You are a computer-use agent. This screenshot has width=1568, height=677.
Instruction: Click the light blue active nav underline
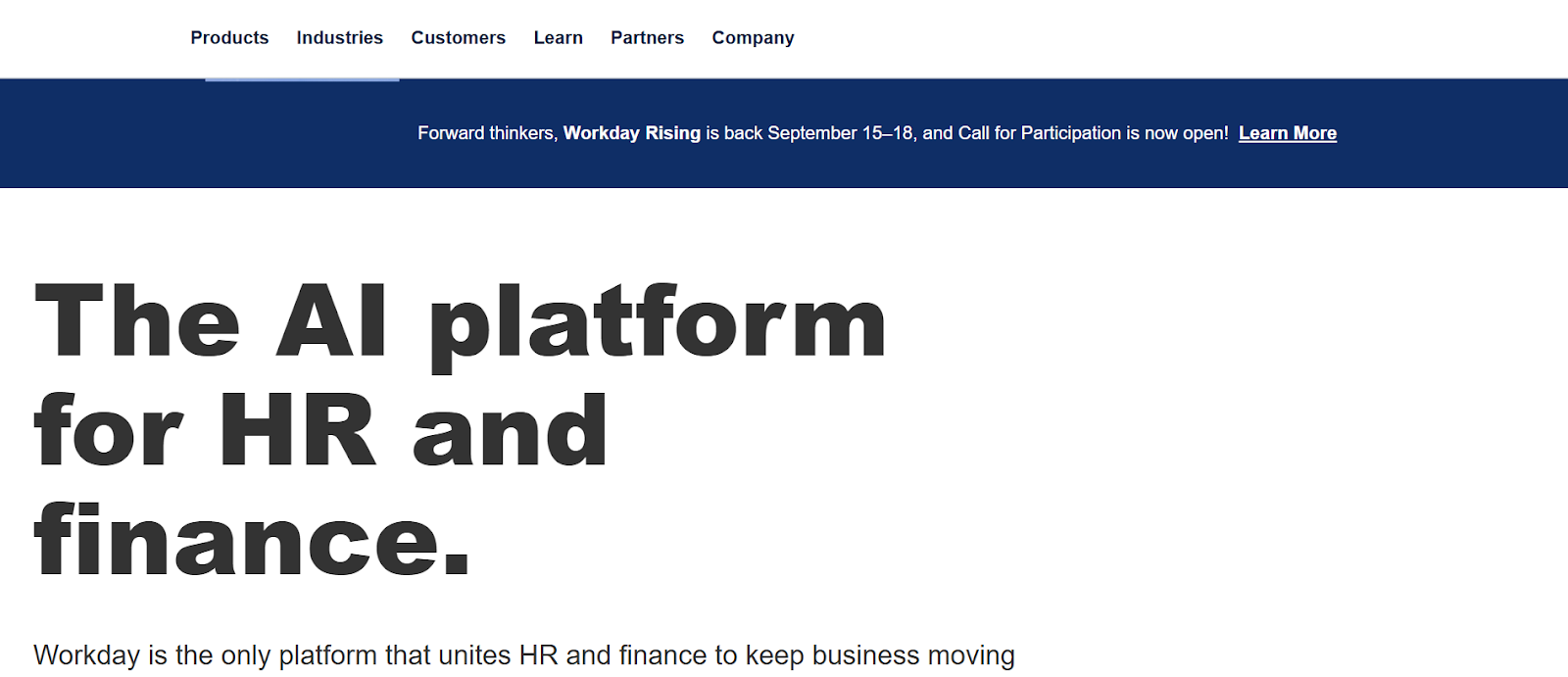302,79
